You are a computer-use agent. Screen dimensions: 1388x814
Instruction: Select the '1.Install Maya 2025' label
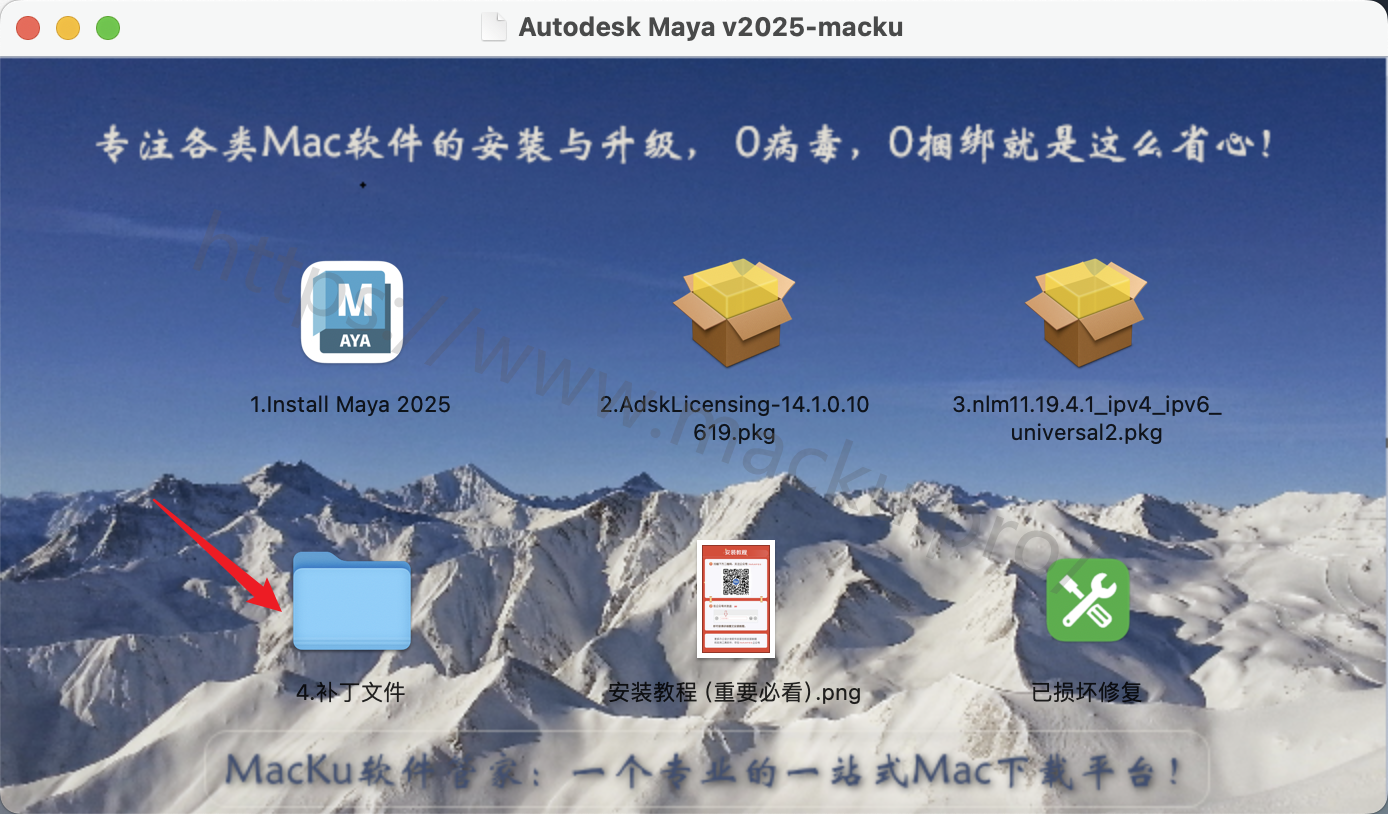[x=350, y=405]
